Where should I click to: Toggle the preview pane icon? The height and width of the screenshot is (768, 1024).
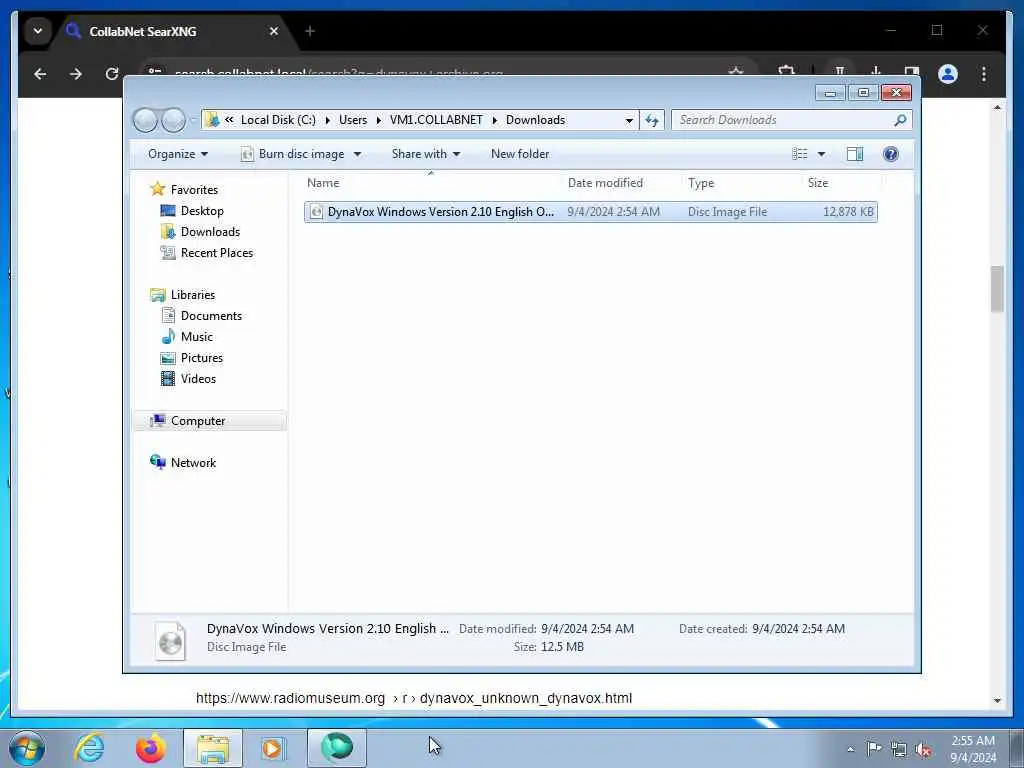click(x=855, y=154)
